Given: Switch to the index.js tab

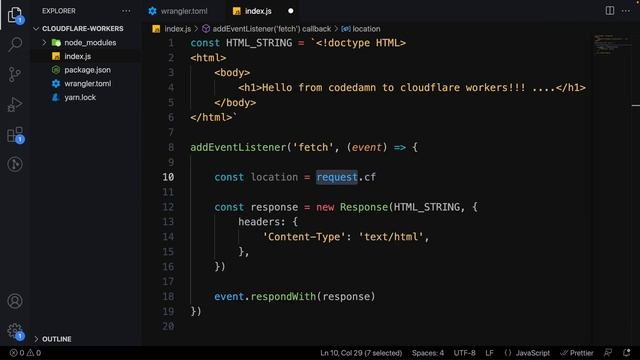Looking at the screenshot, I should (258, 11).
